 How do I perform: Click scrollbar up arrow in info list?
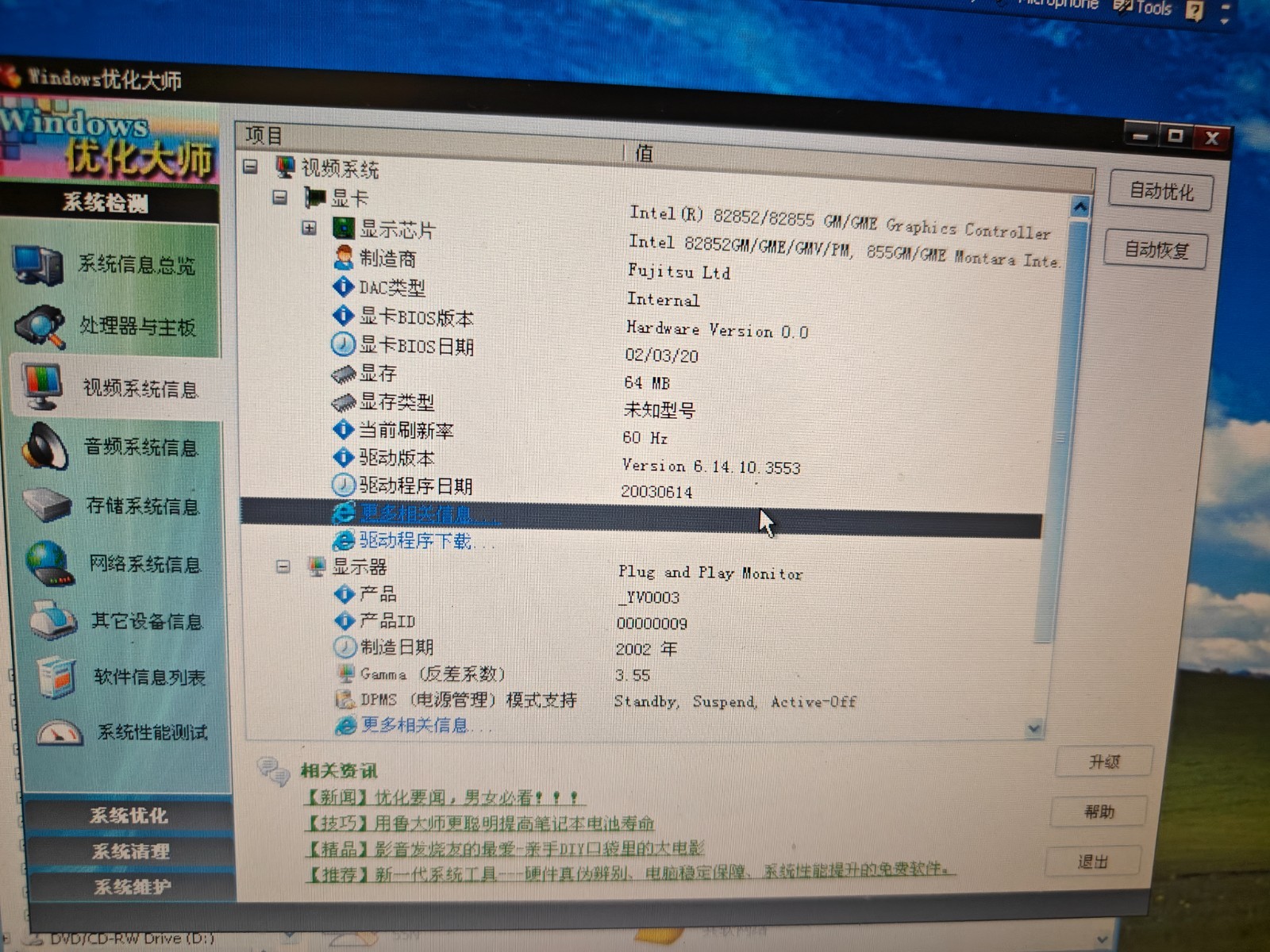pyautogui.click(x=1079, y=207)
